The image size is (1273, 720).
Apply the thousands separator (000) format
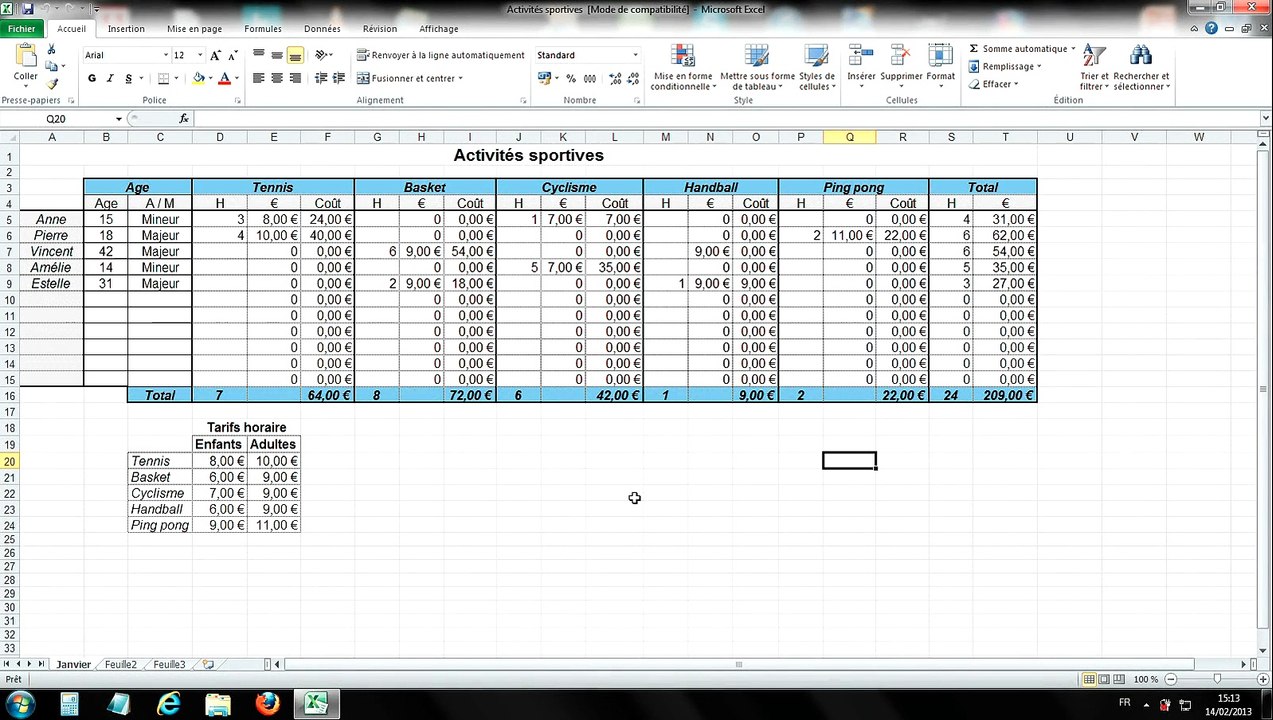click(590, 78)
